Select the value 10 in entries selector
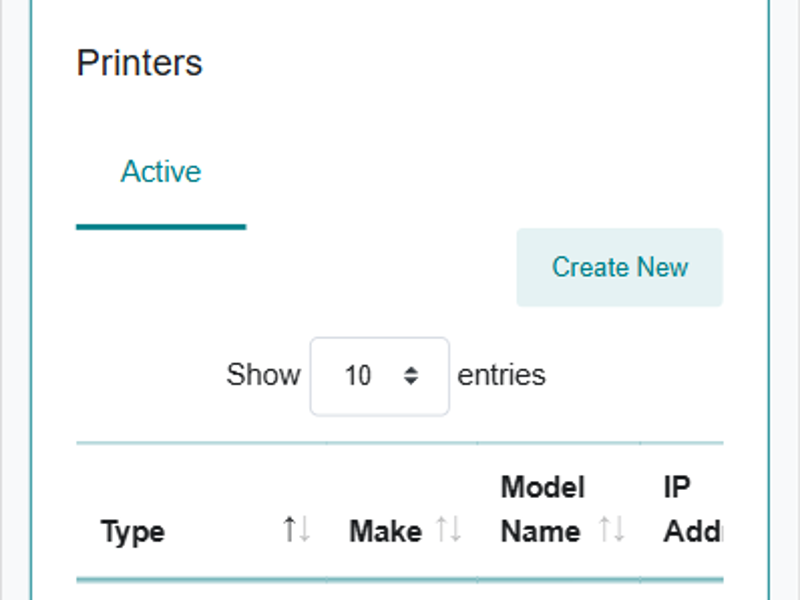The width and height of the screenshot is (800, 600). pos(357,376)
